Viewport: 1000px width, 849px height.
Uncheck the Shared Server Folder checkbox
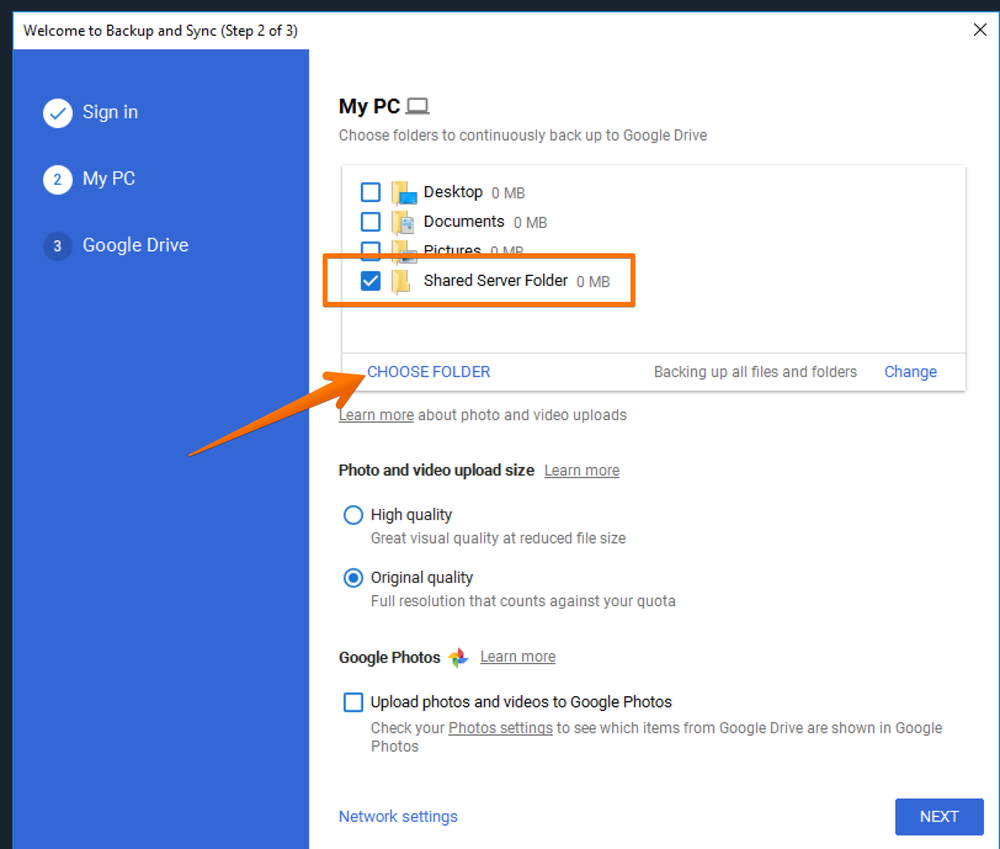pyautogui.click(x=371, y=281)
